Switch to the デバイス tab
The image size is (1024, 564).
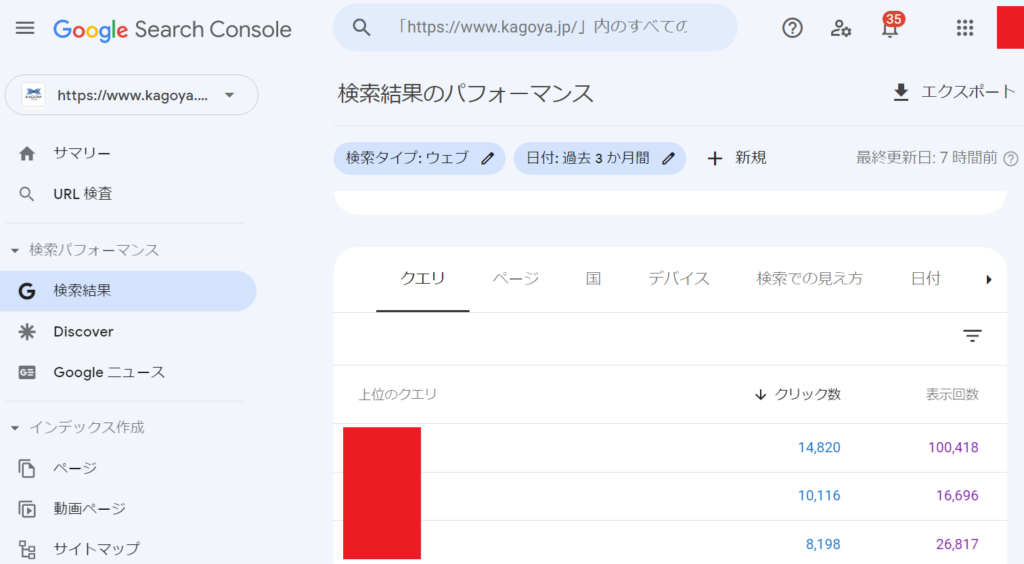click(x=679, y=279)
